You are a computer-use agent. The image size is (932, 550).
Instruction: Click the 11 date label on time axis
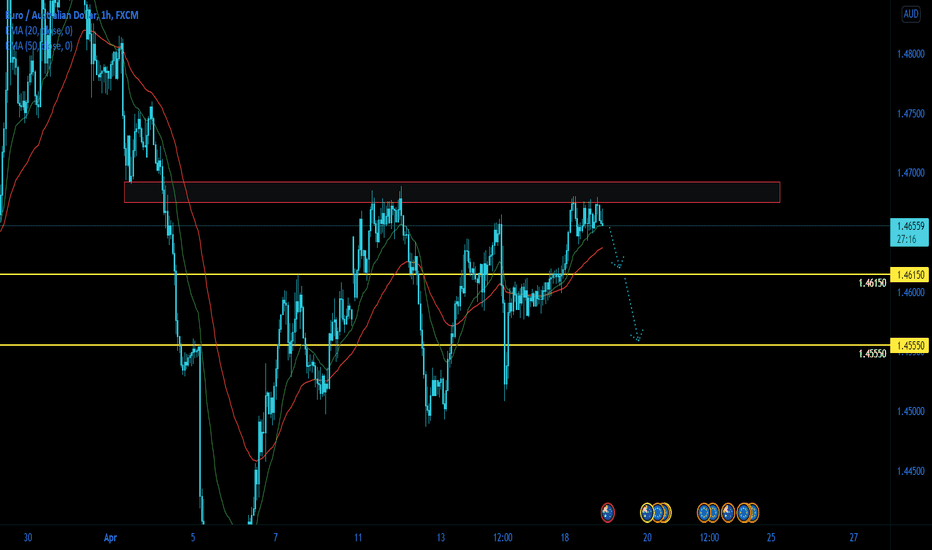tap(358, 538)
